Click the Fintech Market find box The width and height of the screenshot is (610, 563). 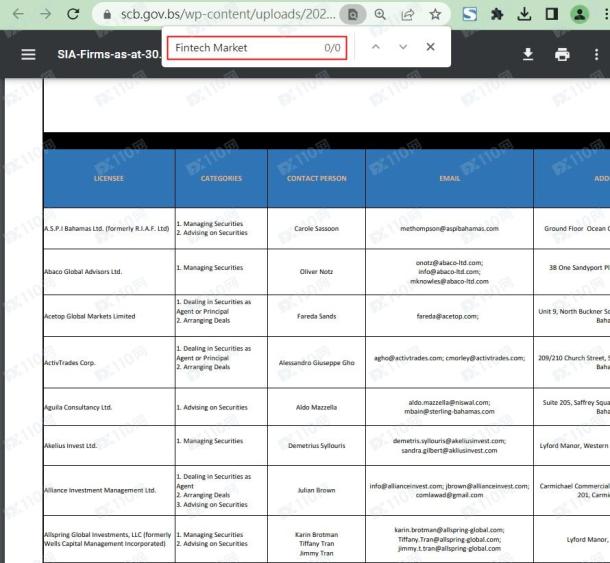click(x=257, y=48)
